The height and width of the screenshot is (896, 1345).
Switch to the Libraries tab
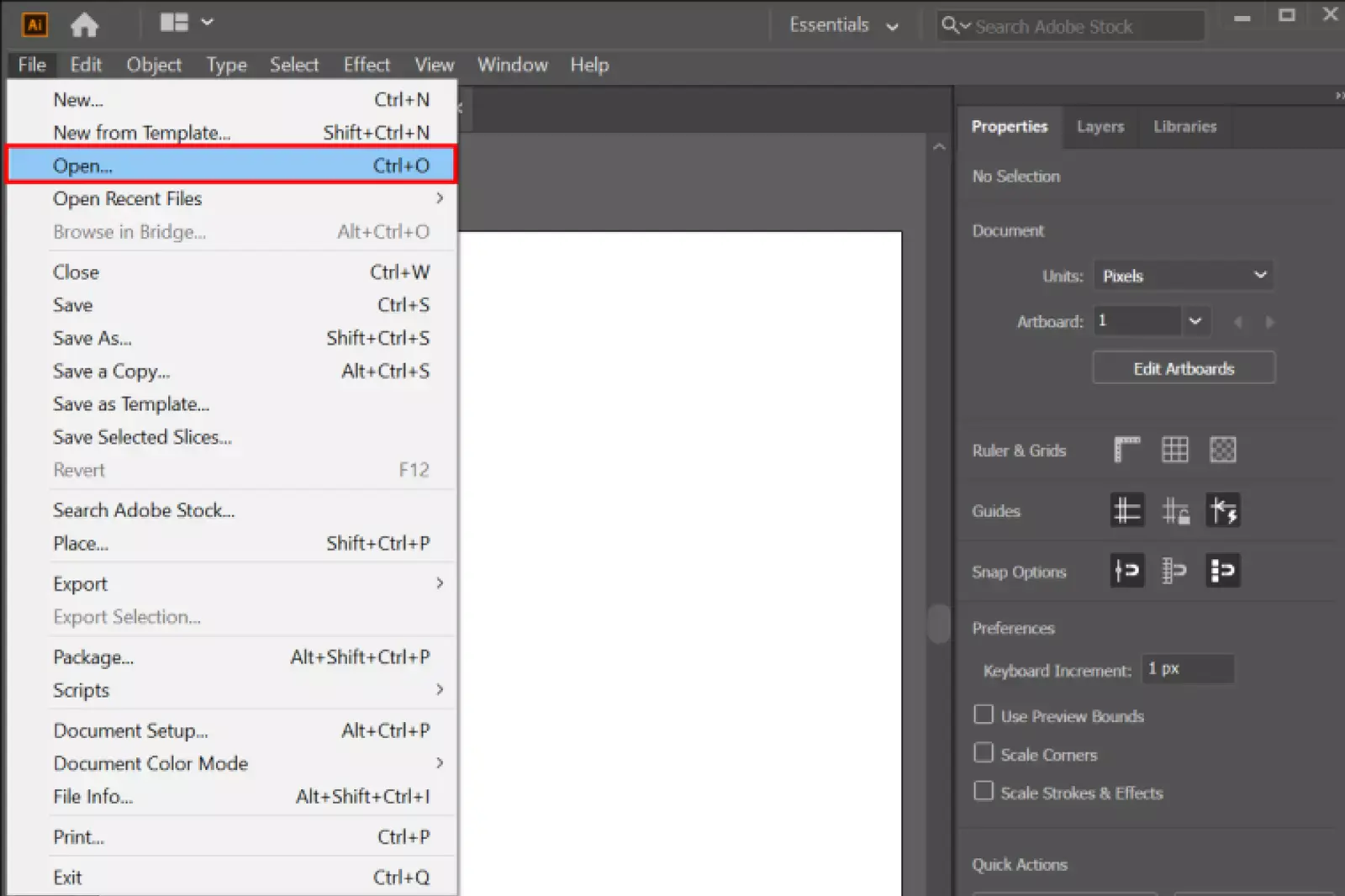(x=1184, y=127)
